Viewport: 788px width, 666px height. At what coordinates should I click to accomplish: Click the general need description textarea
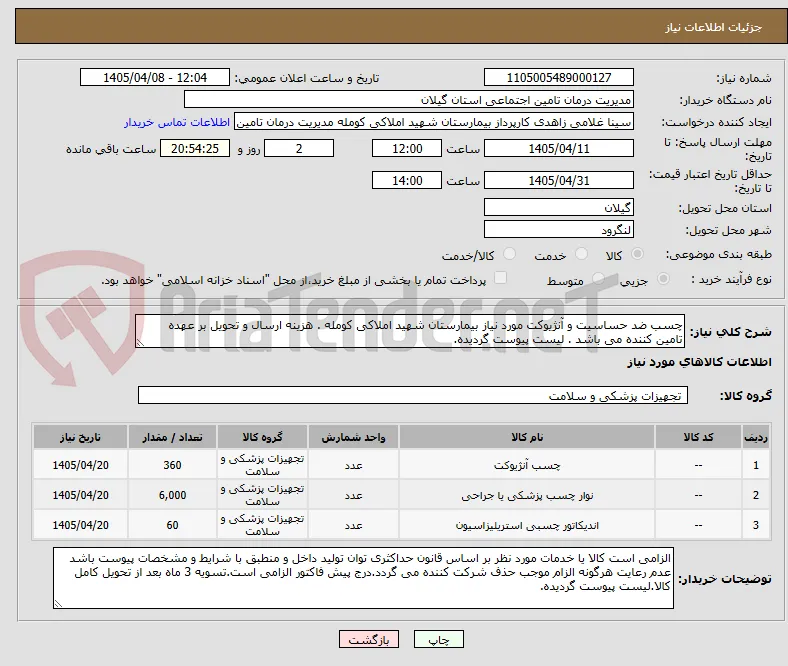(x=410, y=331)
